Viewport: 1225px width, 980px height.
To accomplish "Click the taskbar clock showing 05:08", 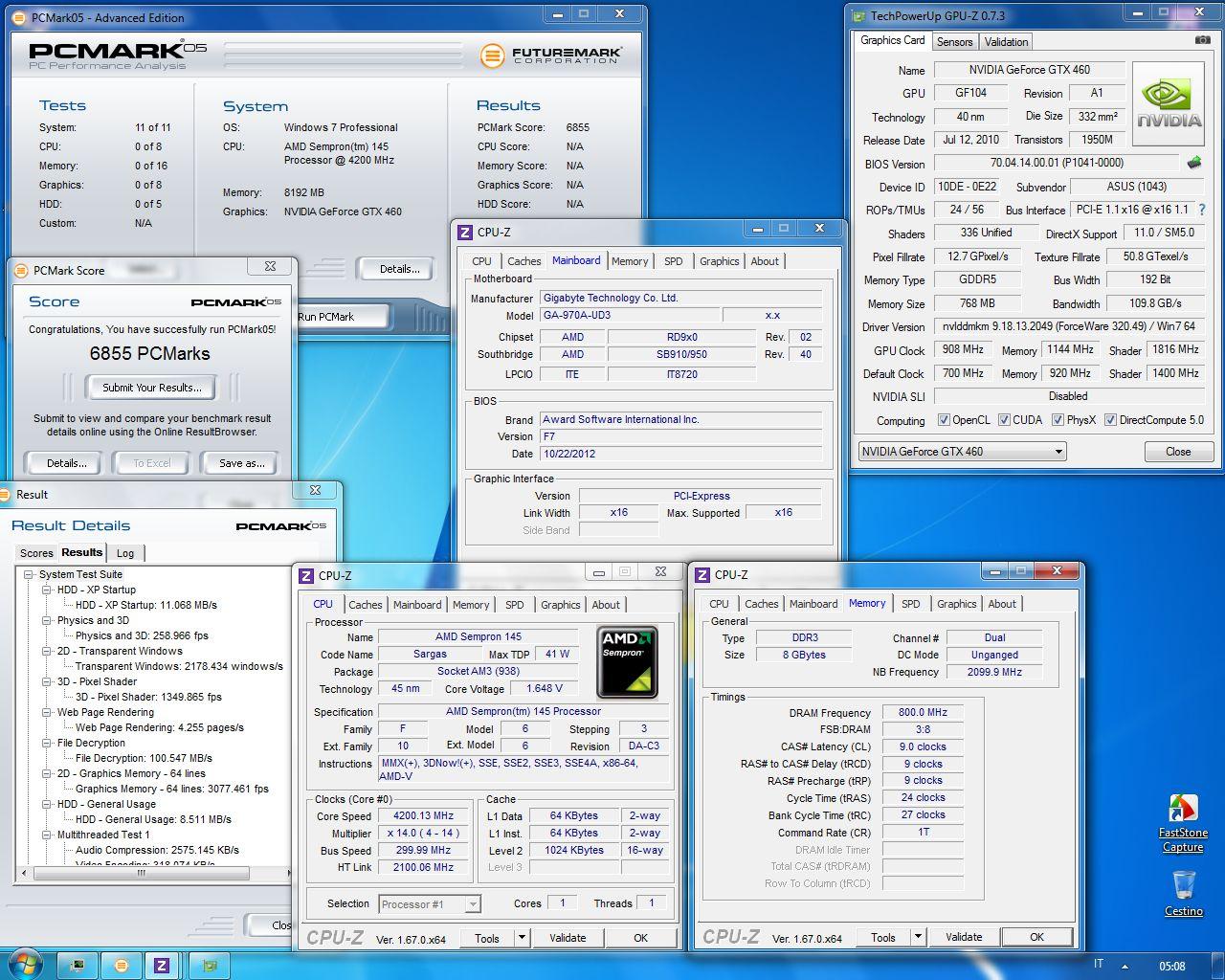I will click(1171, 966).
